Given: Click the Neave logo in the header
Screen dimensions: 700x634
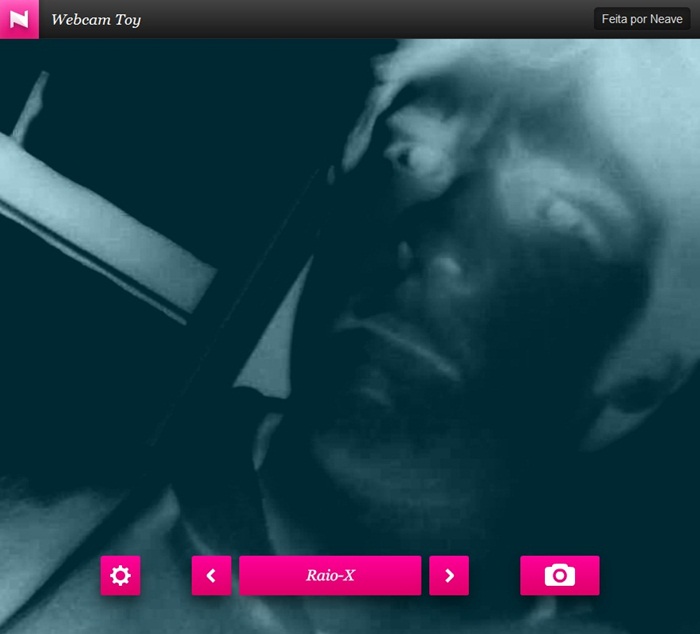Looking at the screenshot, I should pyautogui.click(x=19, y=19).
